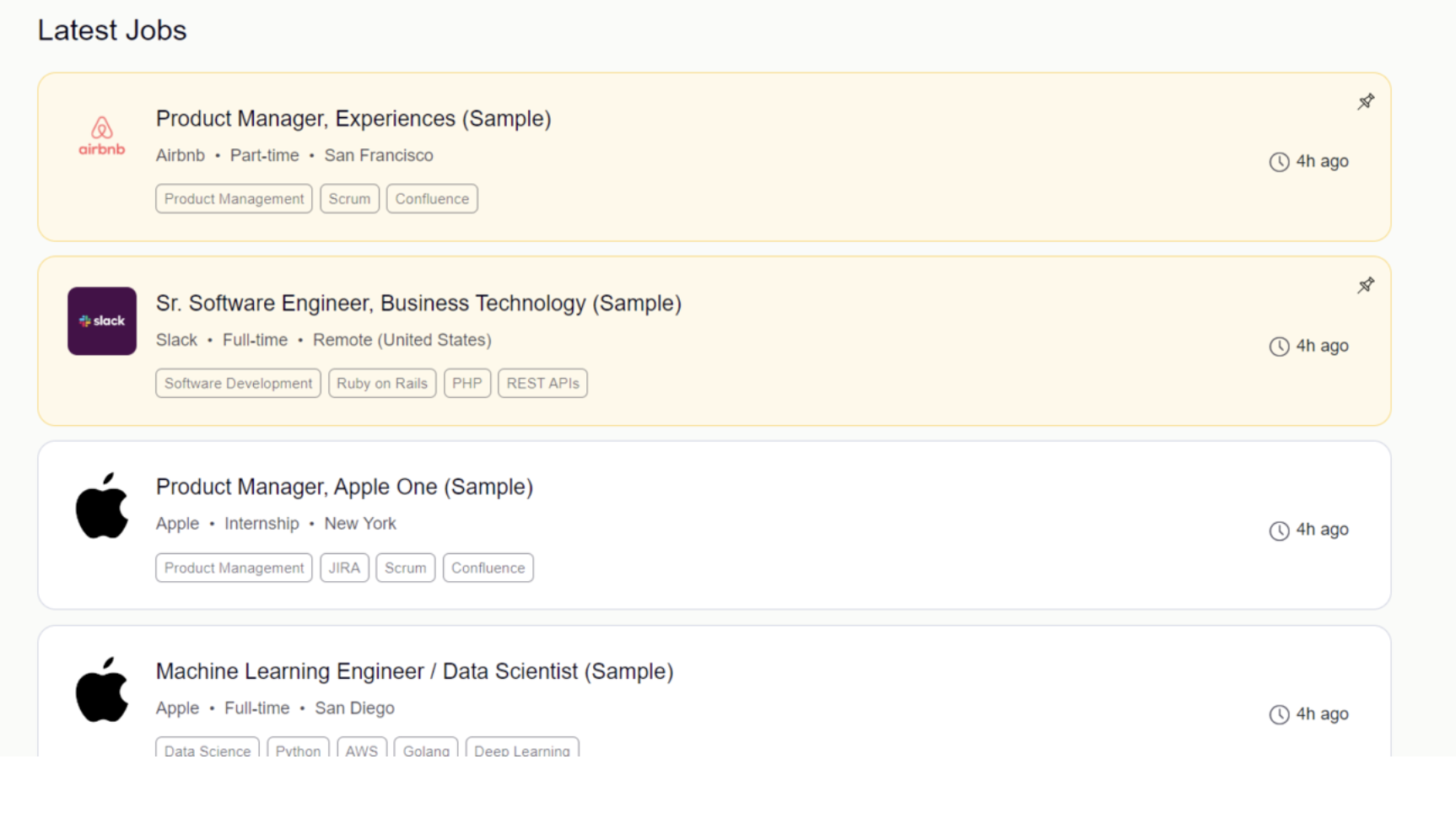This screenshot has height=813, width=1456.
Task: Open Product Manager, Apple One job
Action: point(344,487)
